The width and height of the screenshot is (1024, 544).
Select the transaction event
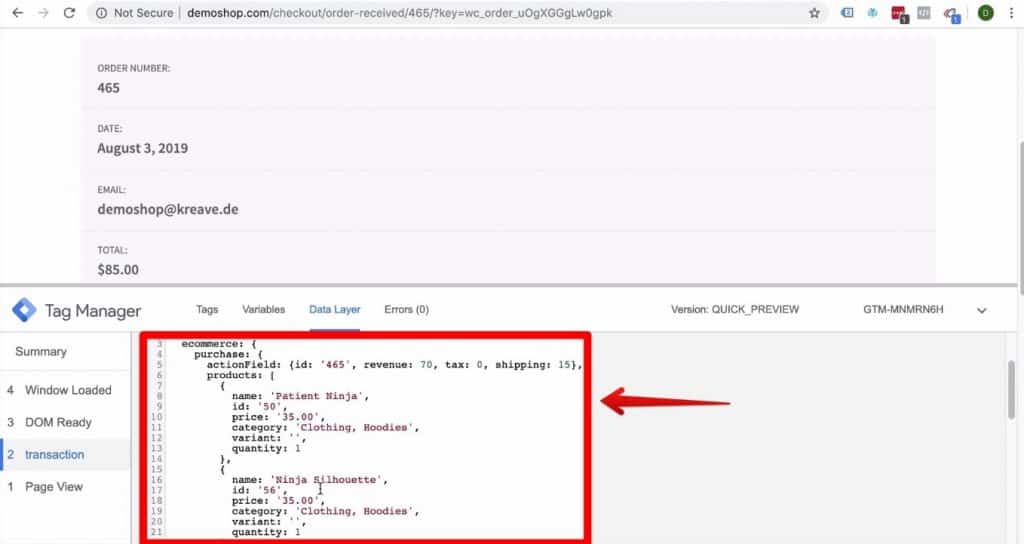point(54,454)
